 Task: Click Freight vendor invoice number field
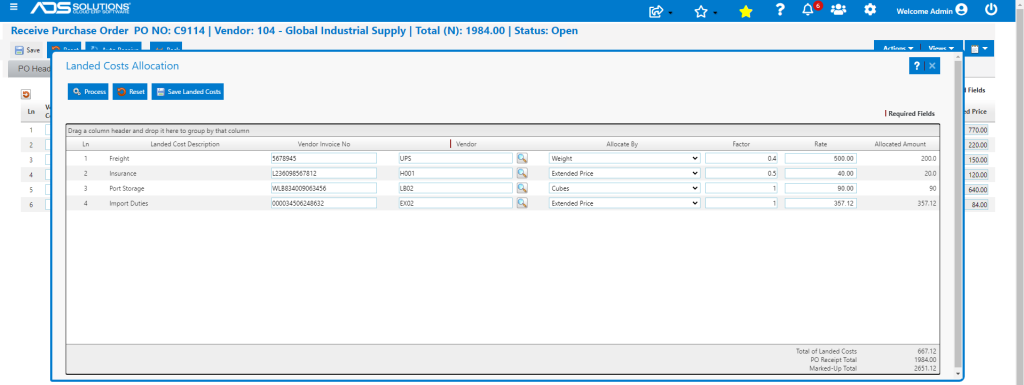click(324, 158)
